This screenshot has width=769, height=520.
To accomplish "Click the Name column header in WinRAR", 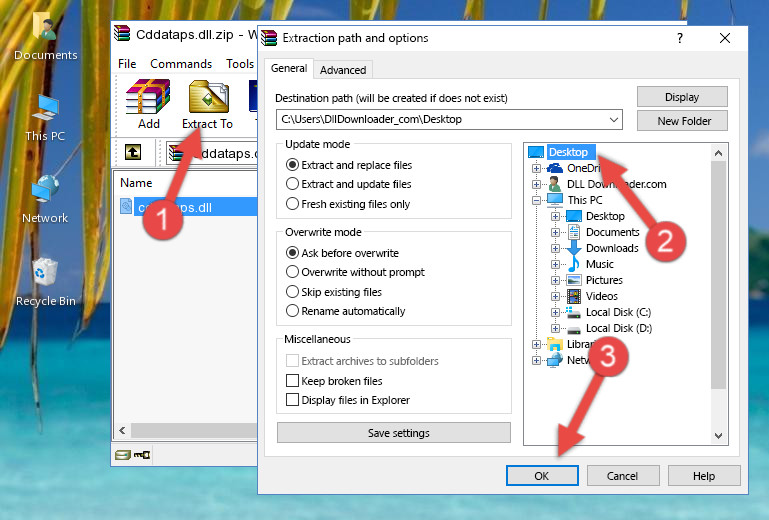I will coord(136,183).
